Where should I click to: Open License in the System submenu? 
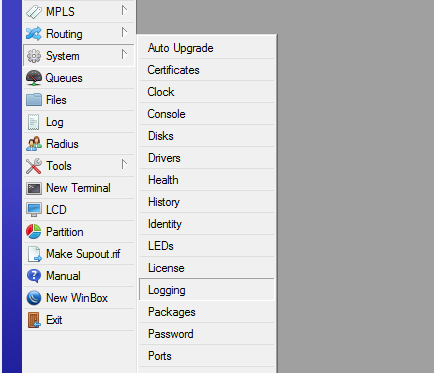click(x=207, y=268)
